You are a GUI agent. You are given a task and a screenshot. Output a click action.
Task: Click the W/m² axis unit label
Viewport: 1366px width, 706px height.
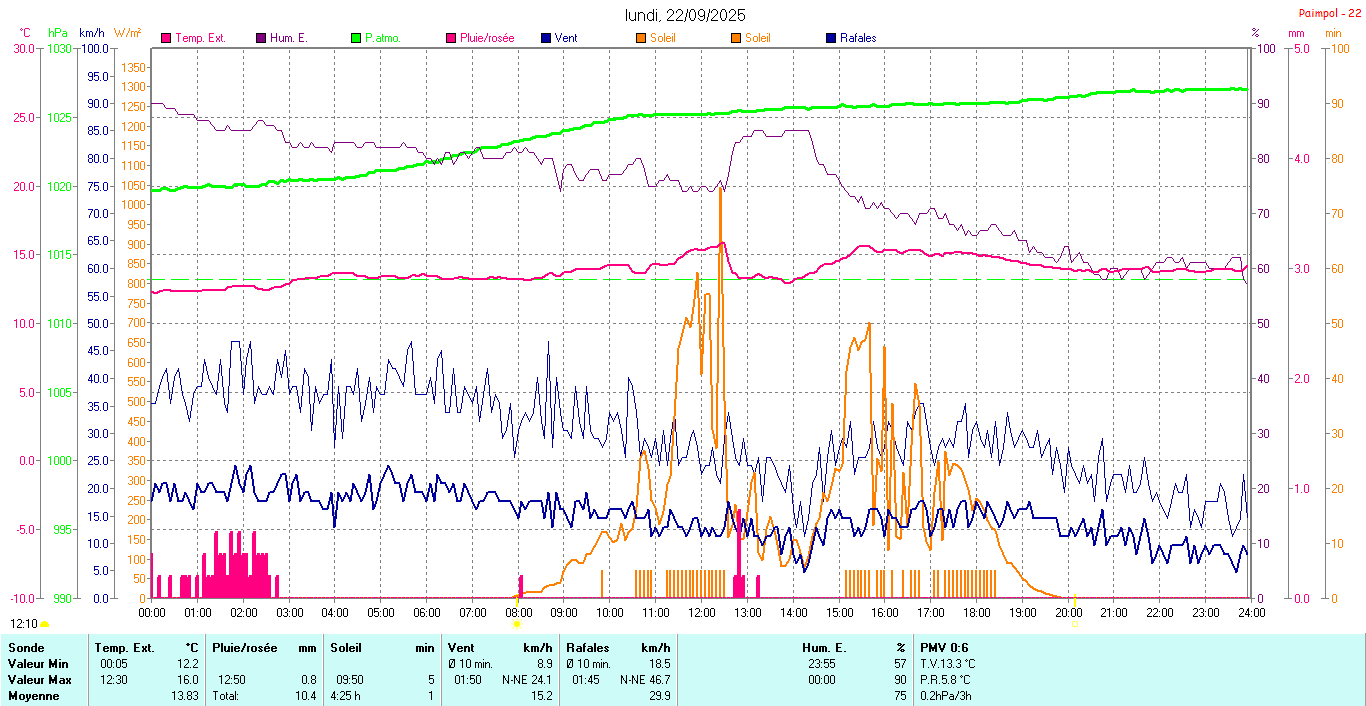[127, 33]
